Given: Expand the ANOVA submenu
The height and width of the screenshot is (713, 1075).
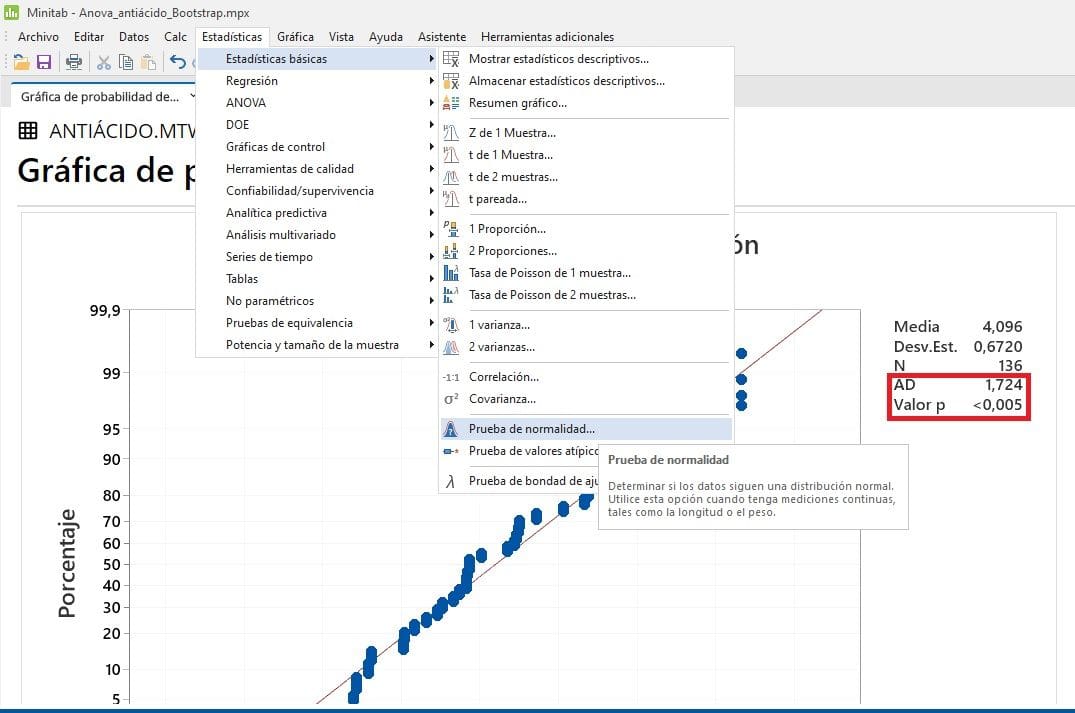Looking at the screenshot, I should 245,103.
